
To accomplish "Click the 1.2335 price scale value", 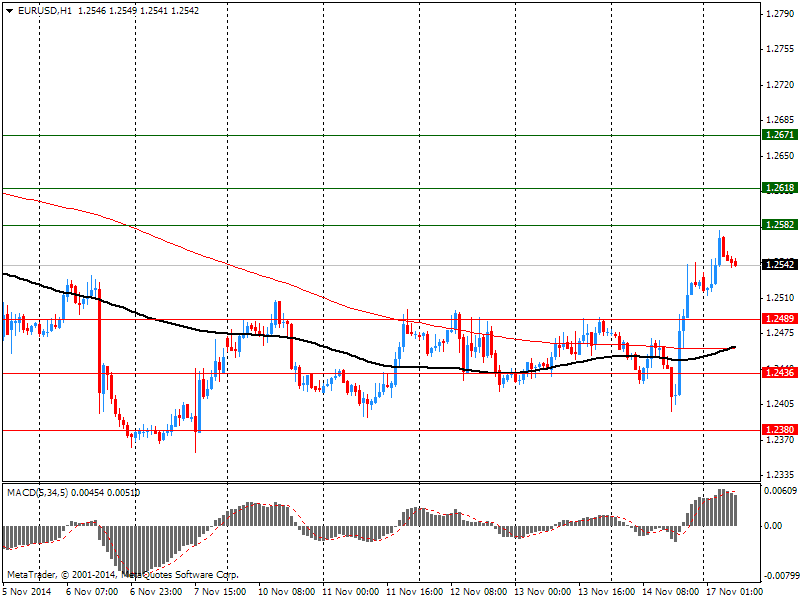I will click(x=781, y=475).
